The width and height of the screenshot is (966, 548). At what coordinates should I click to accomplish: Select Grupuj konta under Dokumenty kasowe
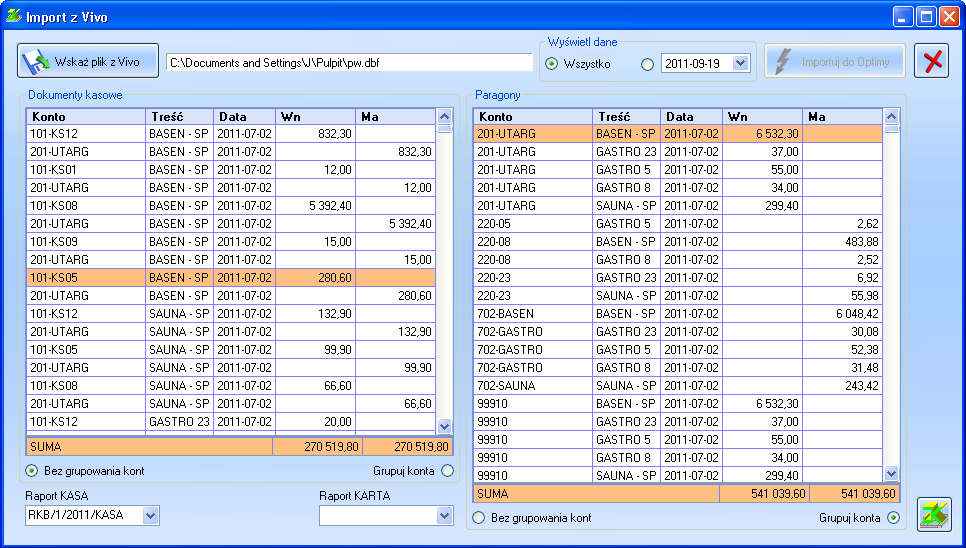(447, 471)
